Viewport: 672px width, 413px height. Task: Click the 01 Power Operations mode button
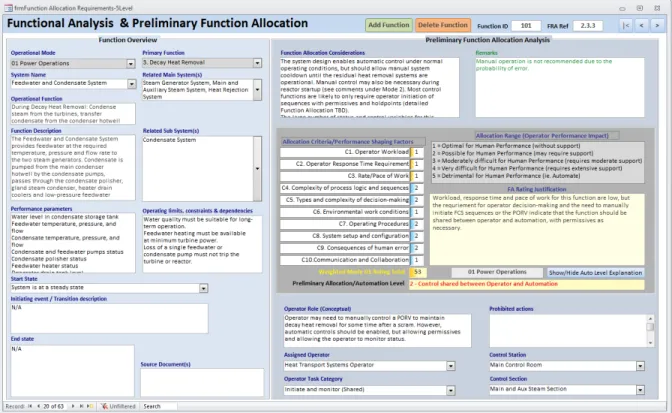(497, 272)
